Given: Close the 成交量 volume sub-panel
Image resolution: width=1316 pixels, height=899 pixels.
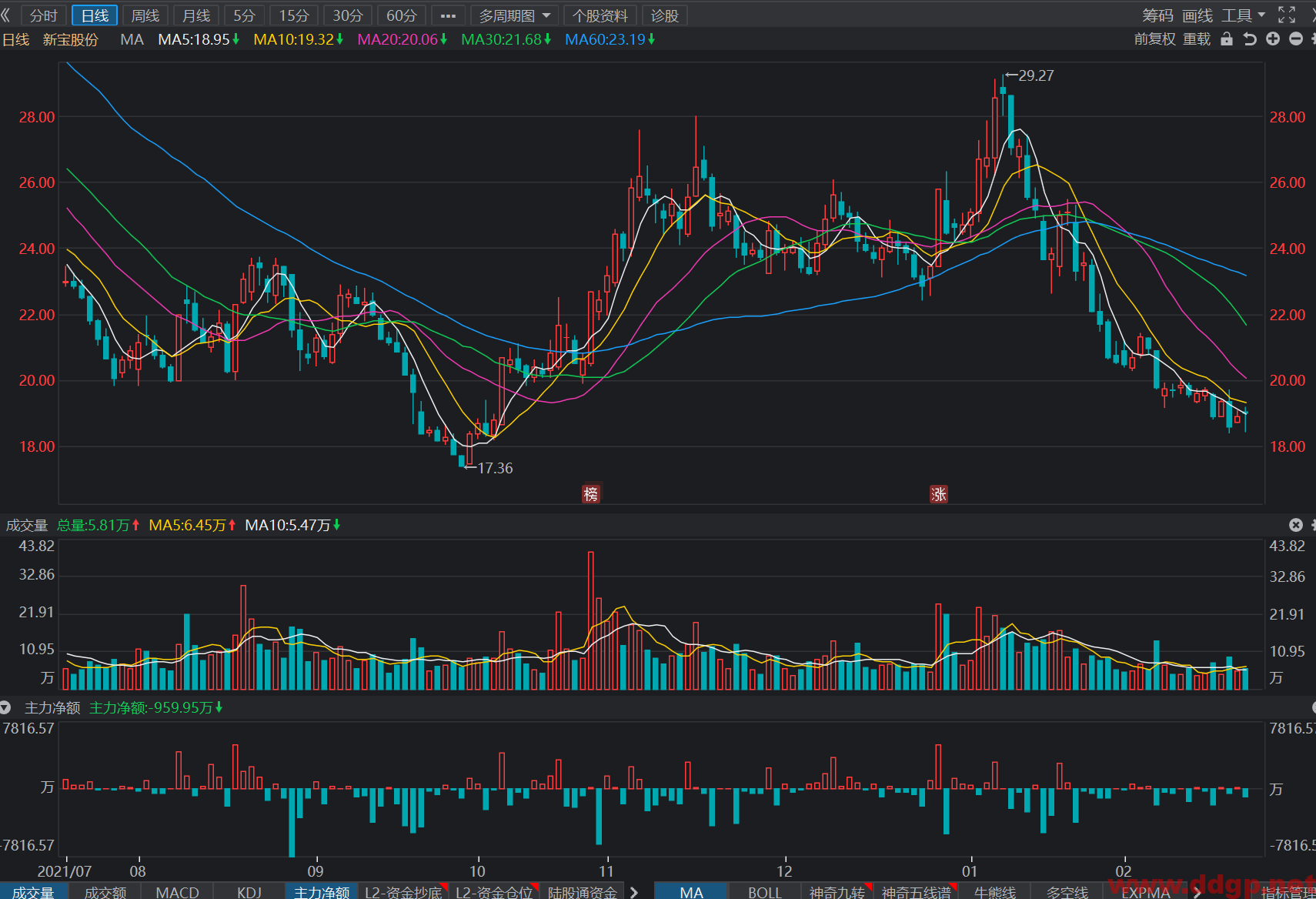Looking at the screenshot, I should tap(1296, 525).
